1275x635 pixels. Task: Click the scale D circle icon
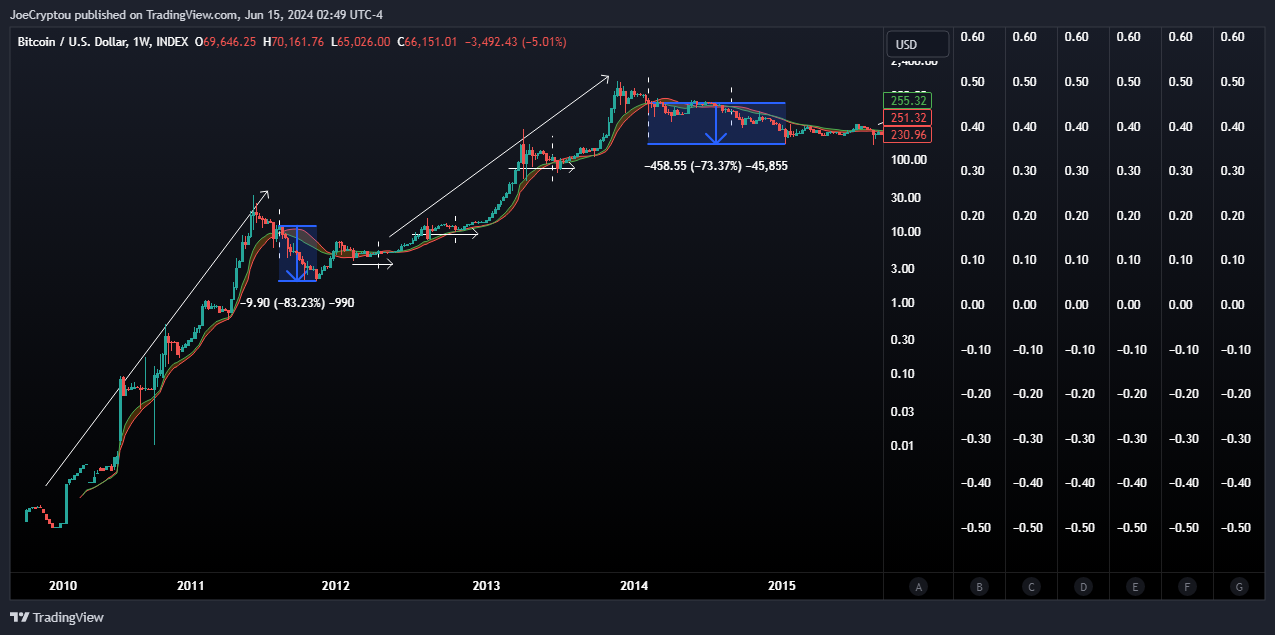1083,587
